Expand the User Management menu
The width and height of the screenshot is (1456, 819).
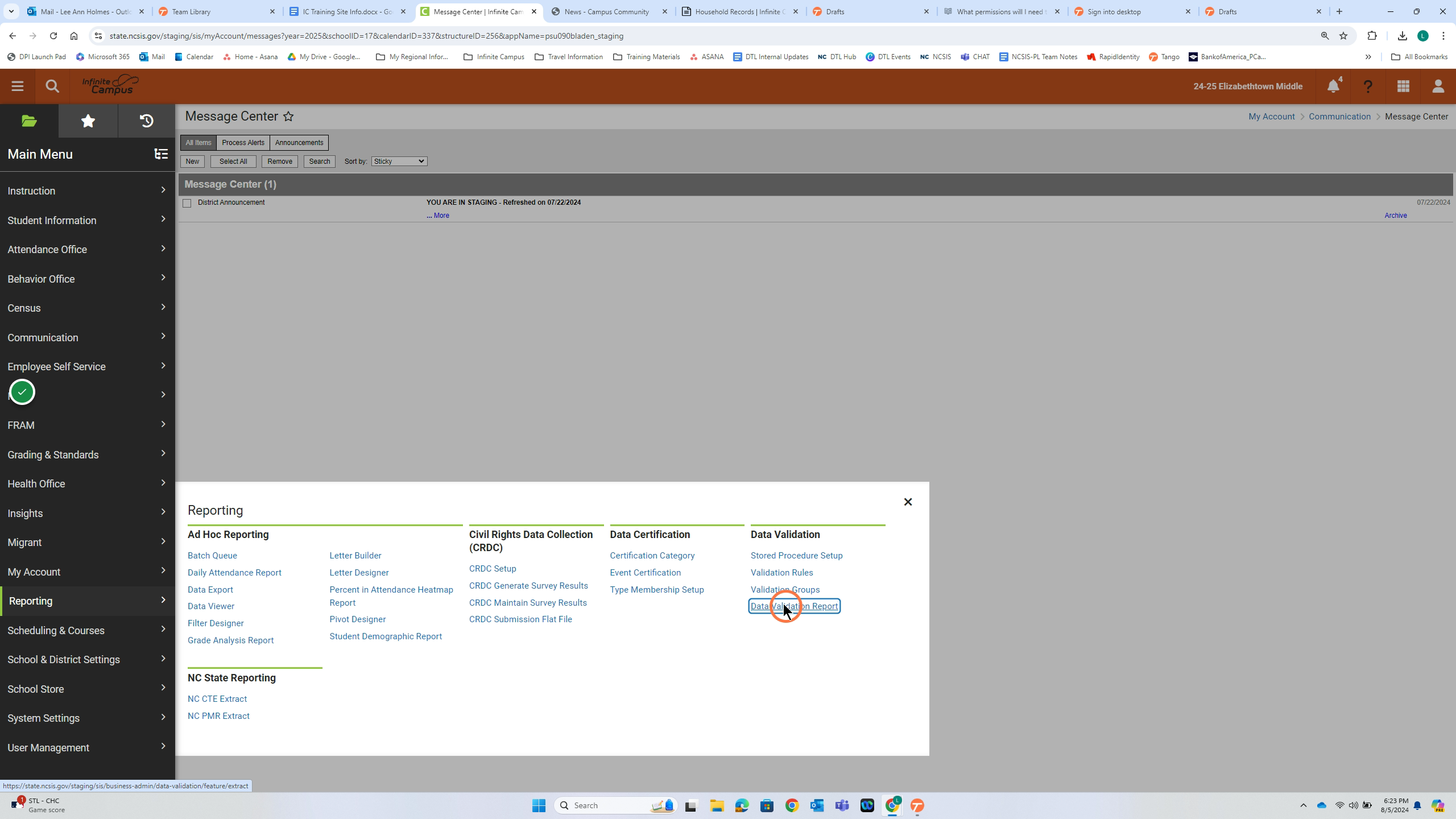point(88,747)
